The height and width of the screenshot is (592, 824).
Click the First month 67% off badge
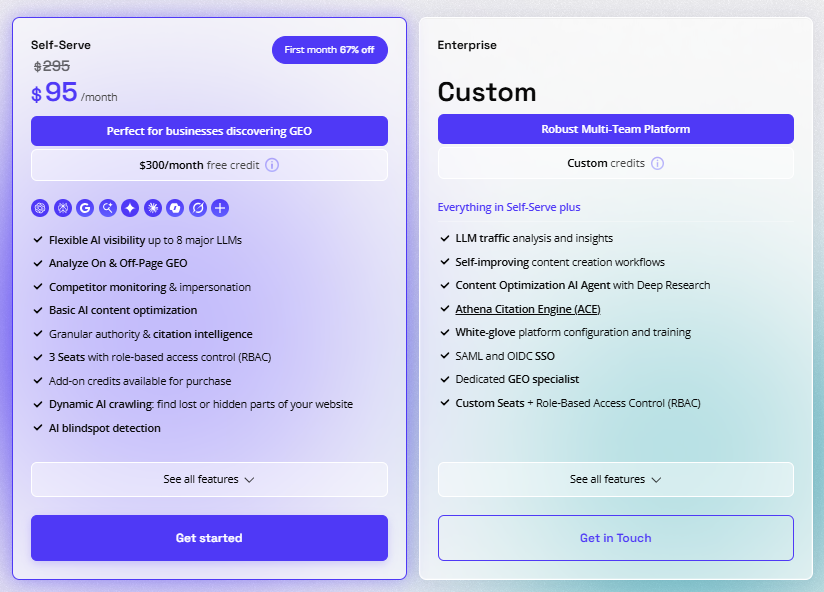coord(329,49)
